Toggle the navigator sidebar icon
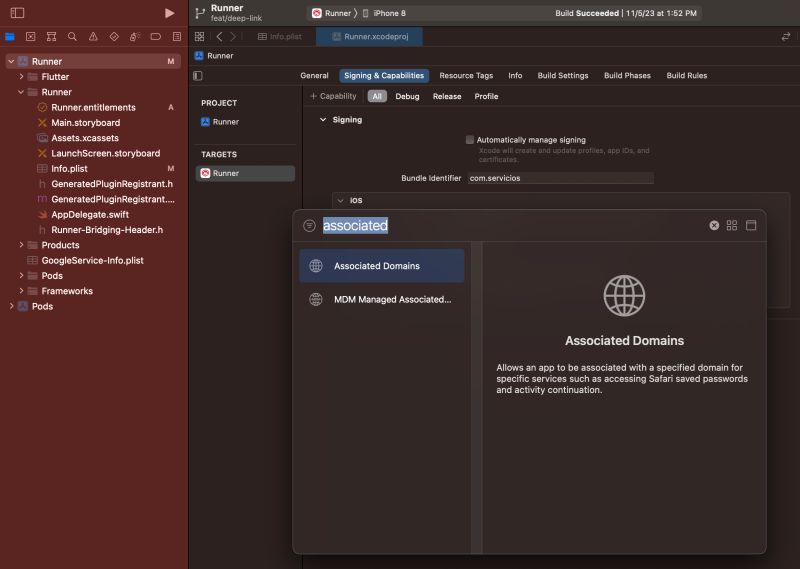Screen dimensions: 800x569 point(17,13)
